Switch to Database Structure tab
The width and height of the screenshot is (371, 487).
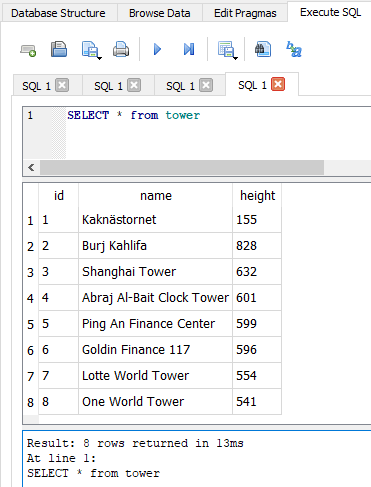(x=58, y=13)
